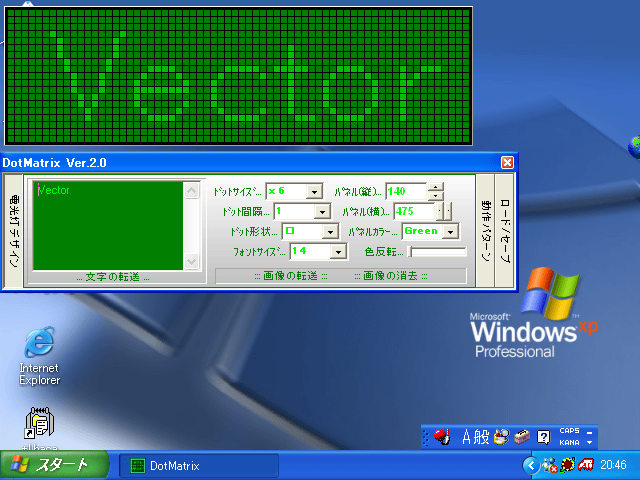Screen dimensions: 640x480
Task: Click the パネル(横) field showing 475
Action: 414,211
